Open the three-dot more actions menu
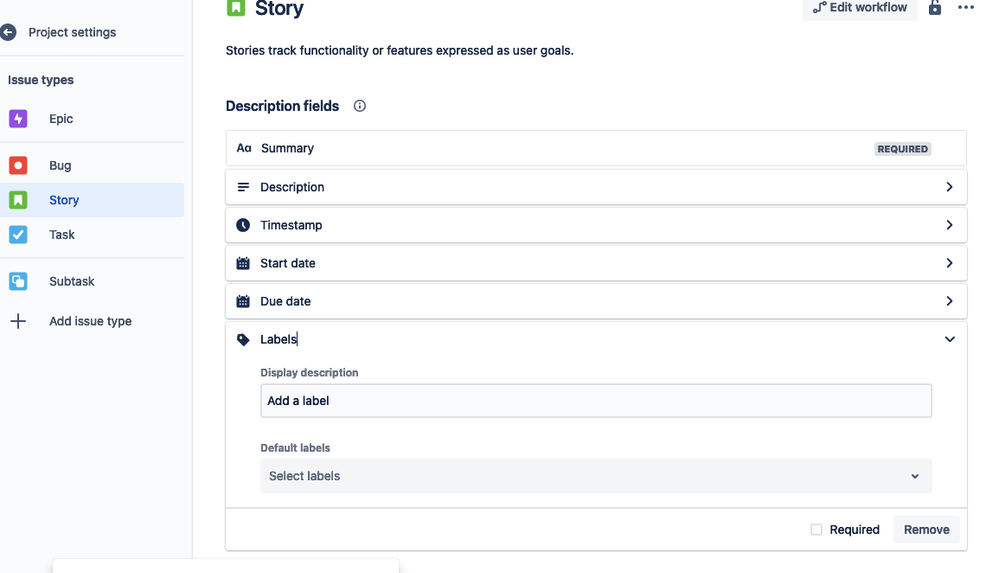This screenshot has height=573, width=999. pyautogui.click(x=966, y=8)
